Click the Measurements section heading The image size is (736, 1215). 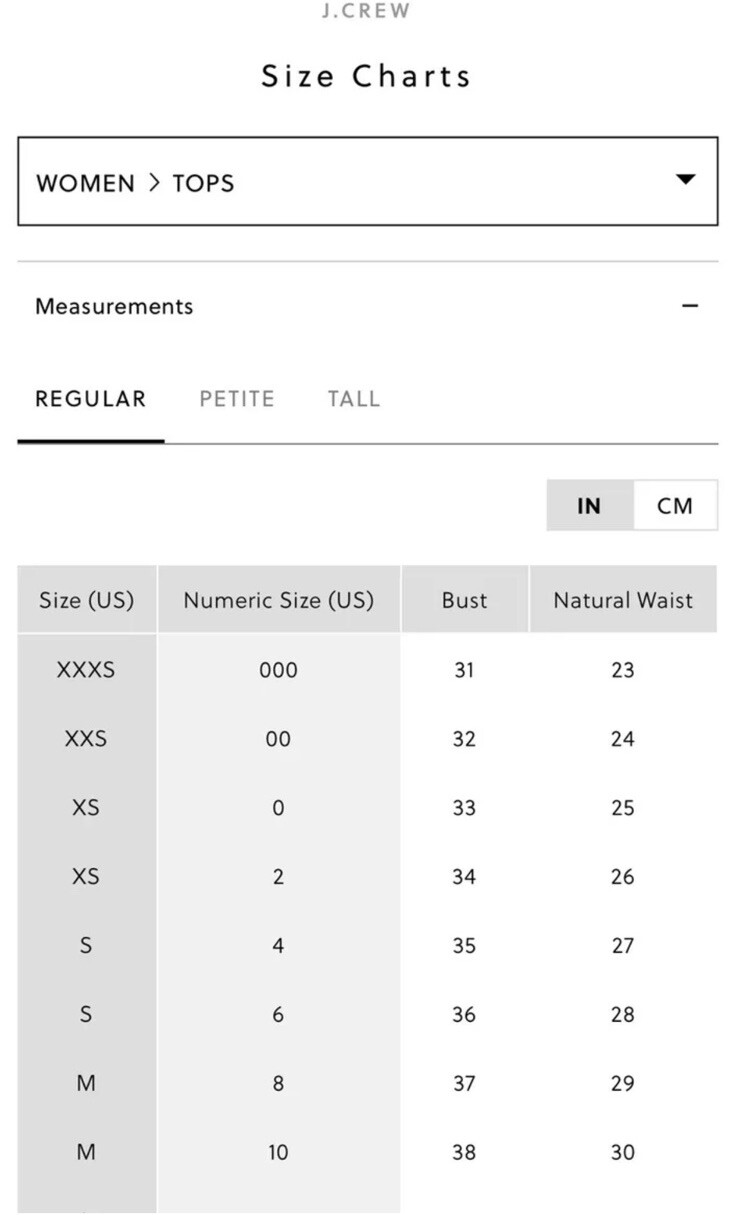[114, 306]
